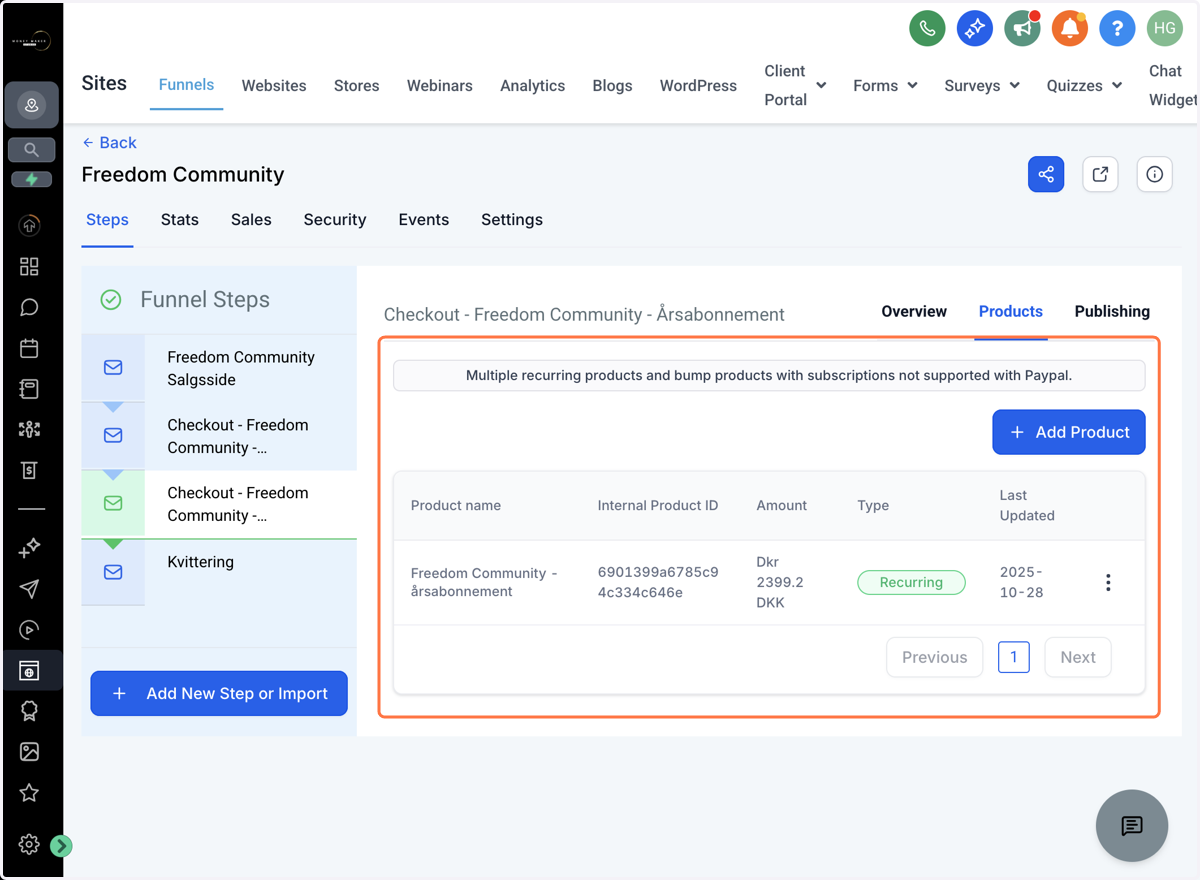1200x880 pixels.
Task: Open quick actions lightning bolt icon
Action: (31, 179)
